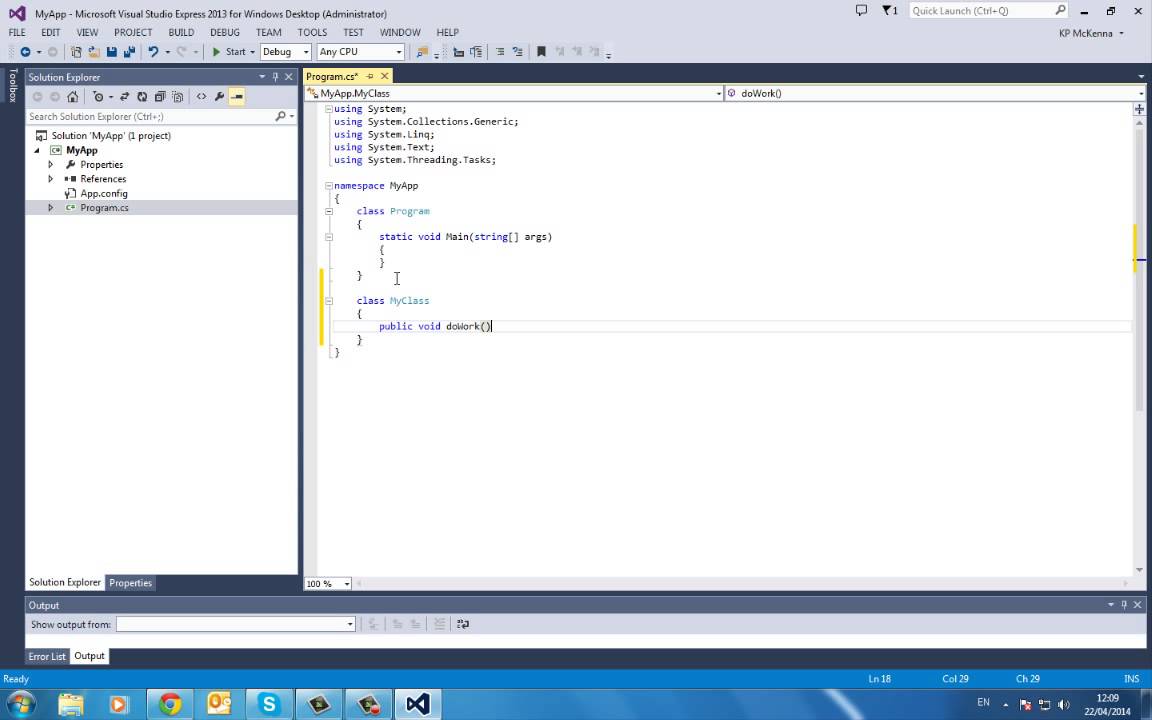Screen dimensions: 1152x720
Task: Select the Program.cs editor tab
Action: click(x=332, y=76)
